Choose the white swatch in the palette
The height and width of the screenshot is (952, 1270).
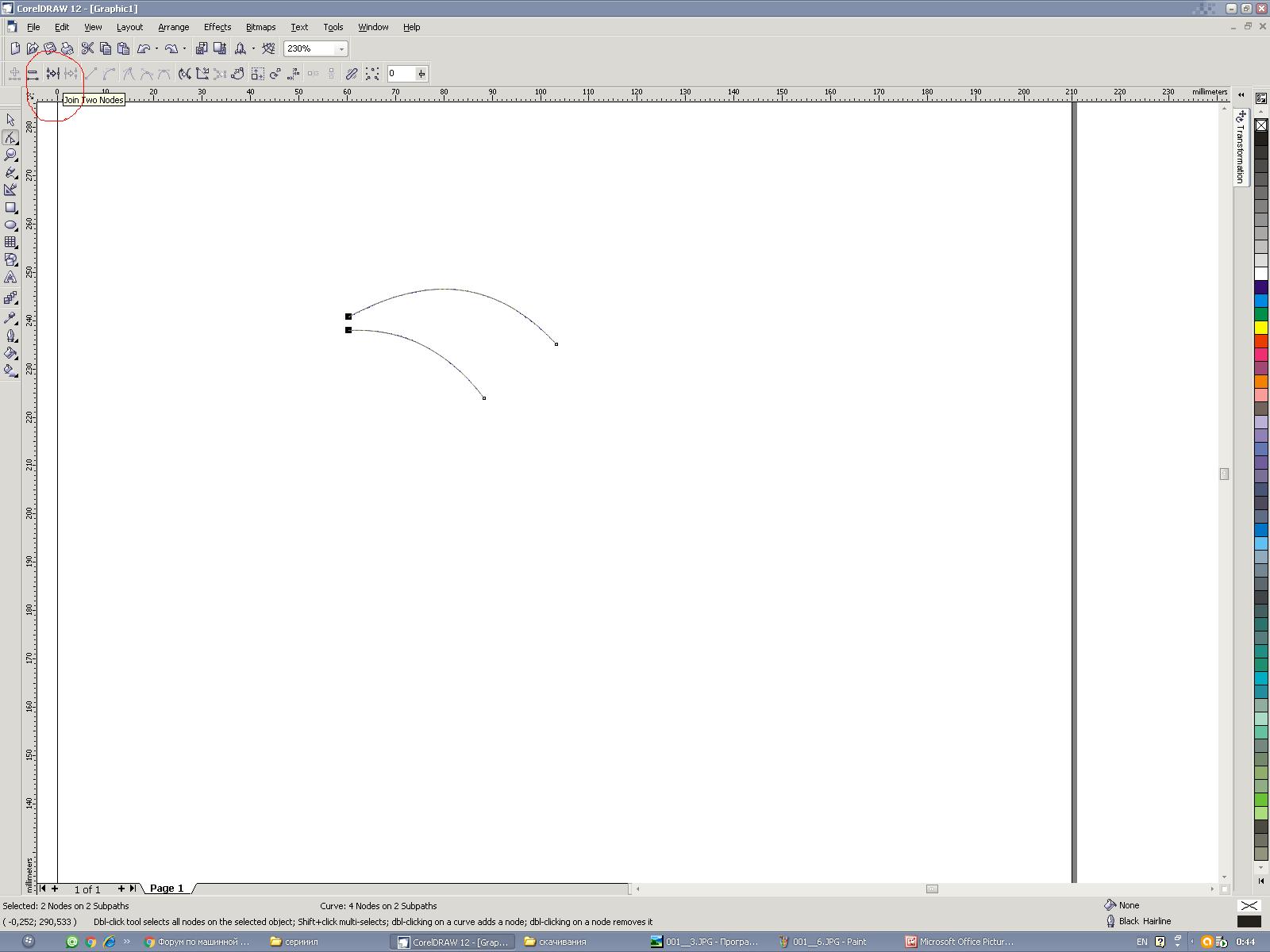pyautogui.click(x=1261, y=274)
